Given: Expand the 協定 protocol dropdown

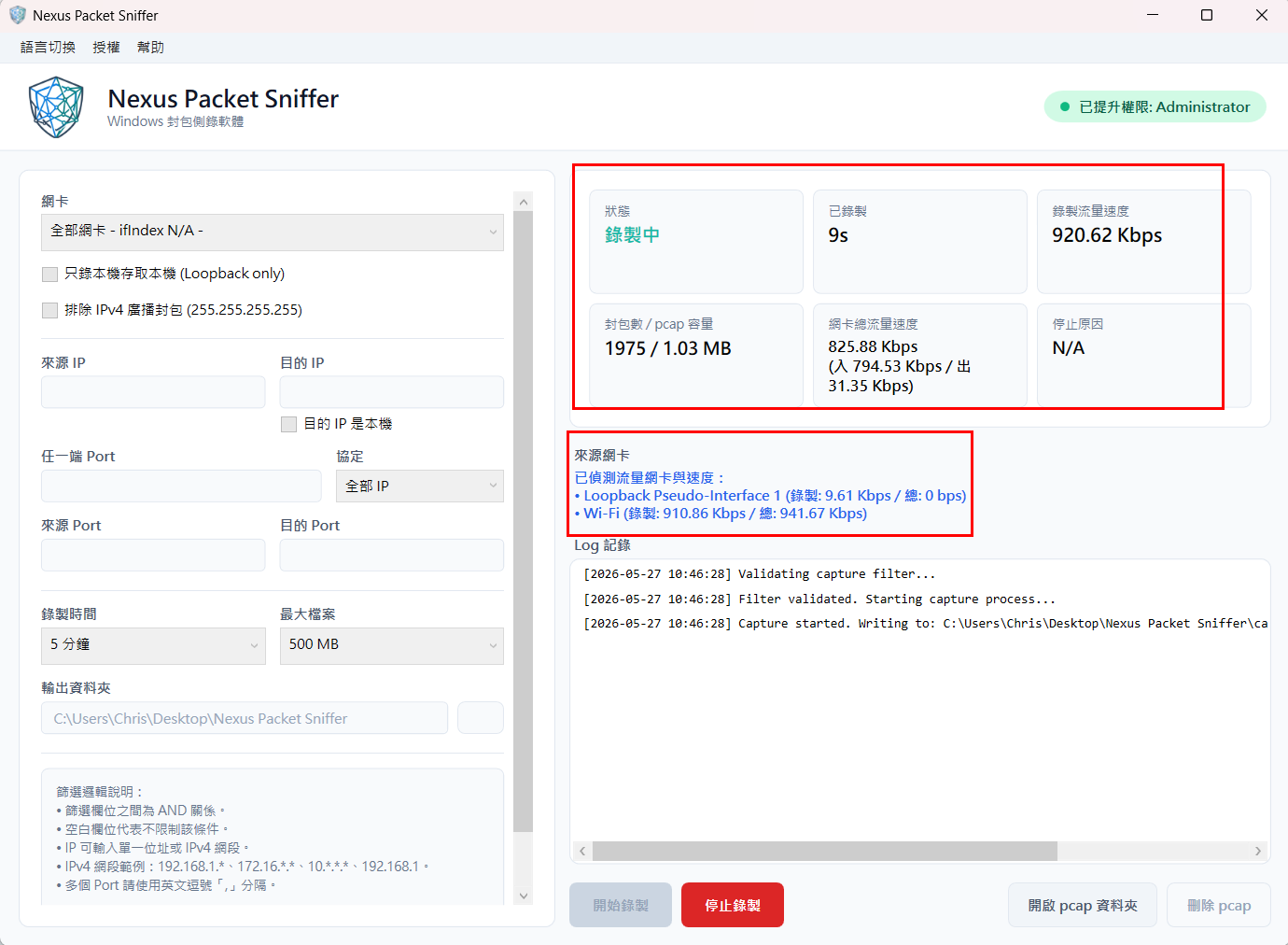Looking at the screenshot, I should coord(420,486).
